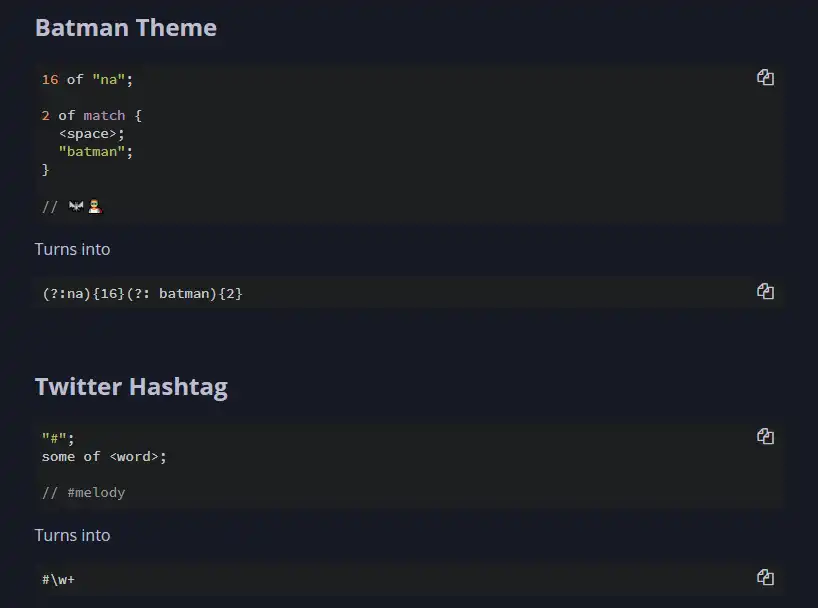Click the "batman"; string line
This screenshot has height=608, width=818.
pyautogui.click(x=96, y=151)
